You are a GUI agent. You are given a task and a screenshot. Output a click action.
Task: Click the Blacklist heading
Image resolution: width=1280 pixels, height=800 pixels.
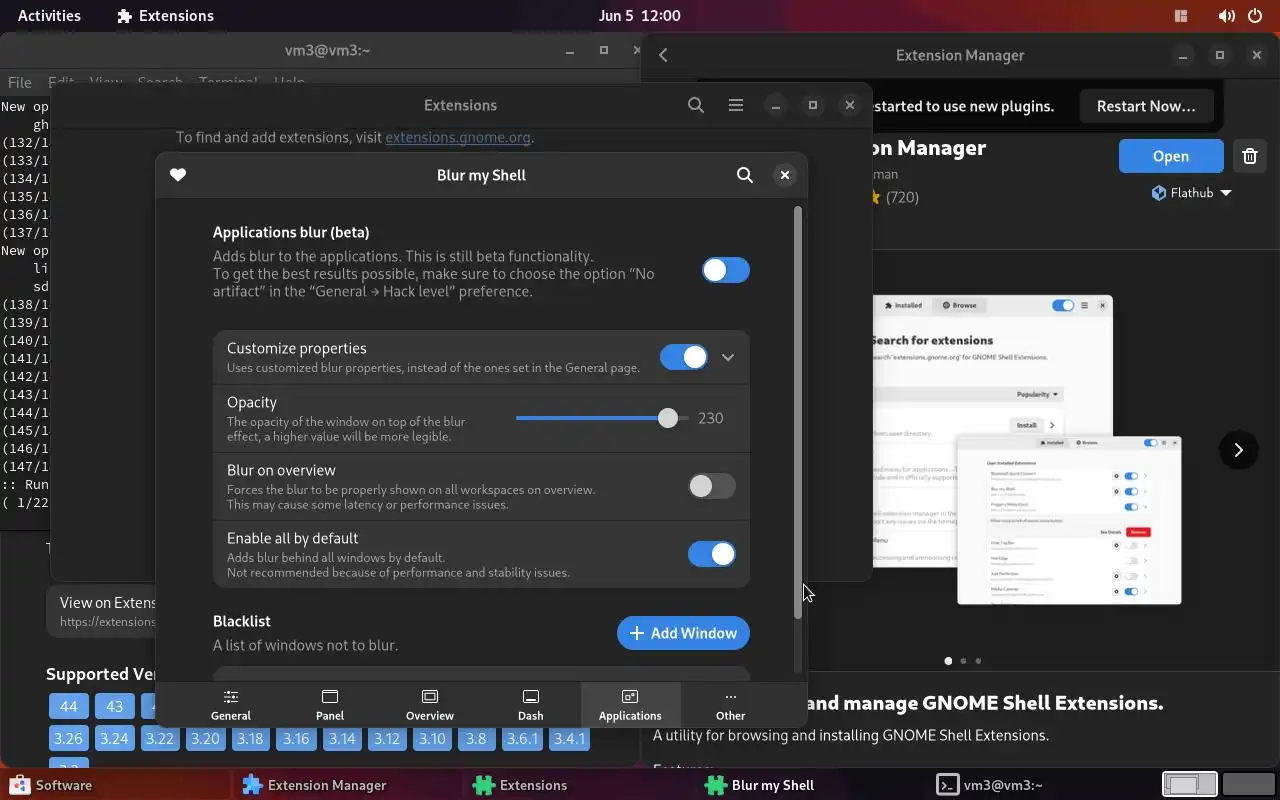[242, 621]
